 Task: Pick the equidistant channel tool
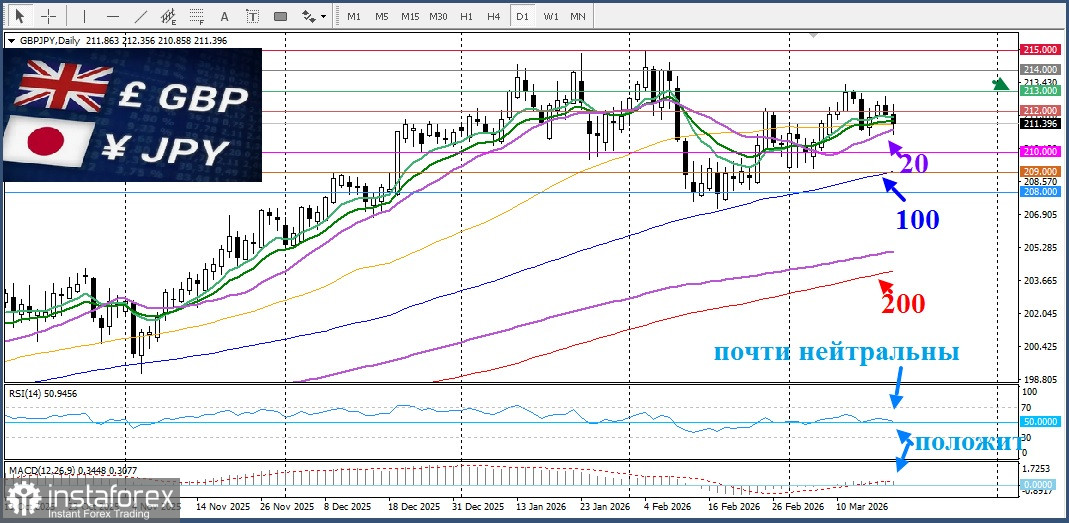(x=169, y=16)
